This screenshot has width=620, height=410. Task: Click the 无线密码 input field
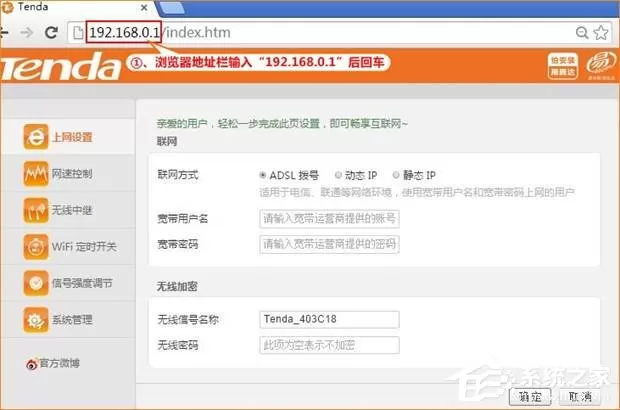tap(329, 345)
